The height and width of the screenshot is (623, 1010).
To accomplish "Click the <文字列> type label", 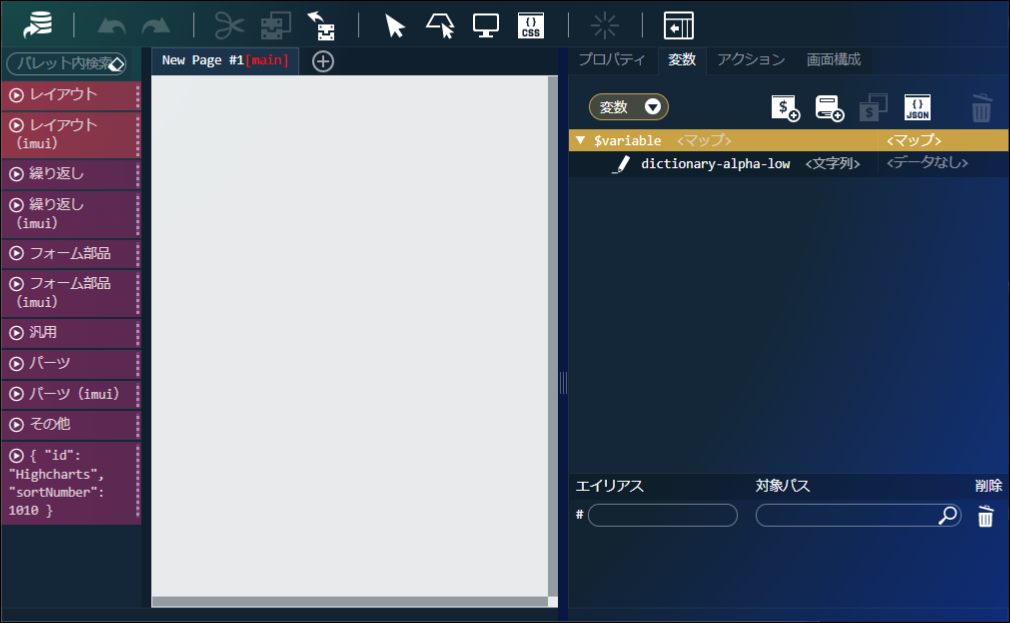I will 832,164.
